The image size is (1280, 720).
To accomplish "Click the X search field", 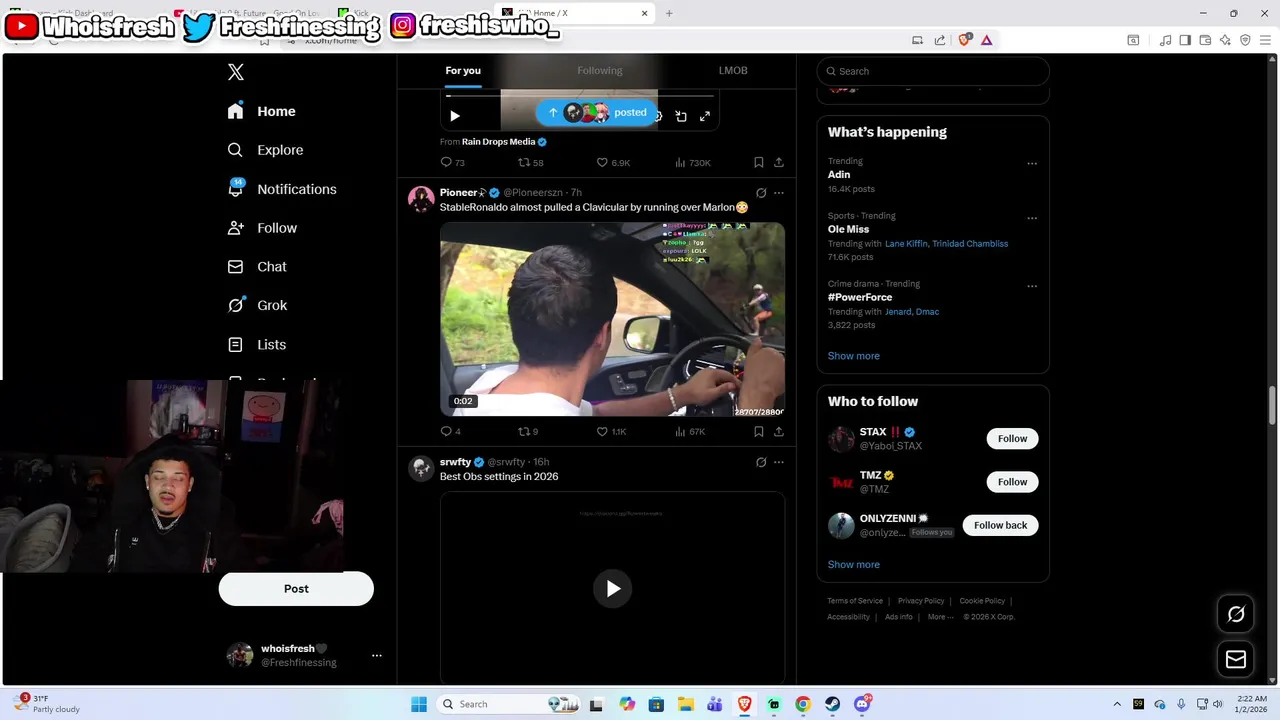I will tap(933, 71).
